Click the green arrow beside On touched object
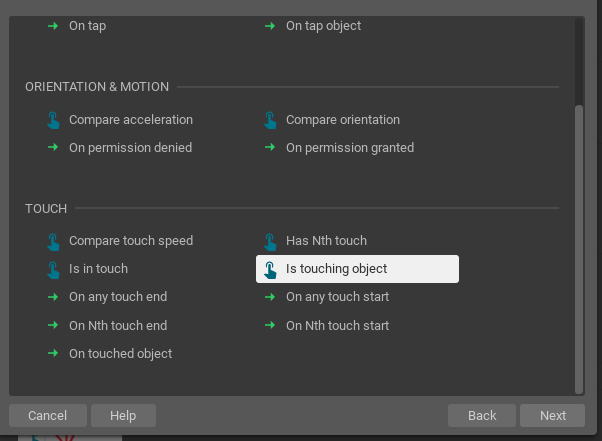This screenshot has width=602, height=441. click(x=53, y=353)
